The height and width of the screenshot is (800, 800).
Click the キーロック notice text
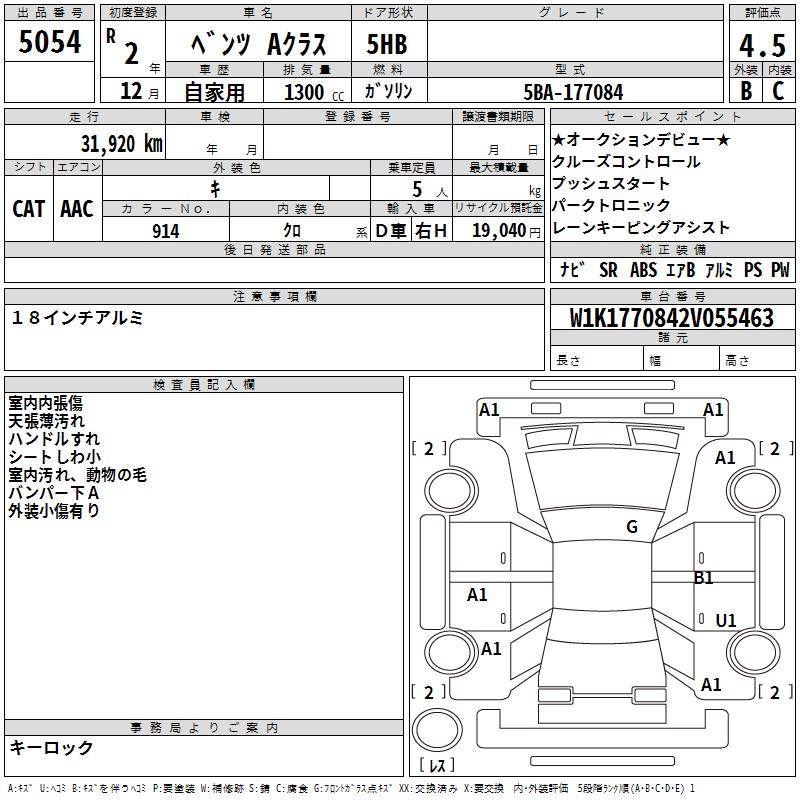click(x=51, y=747)
